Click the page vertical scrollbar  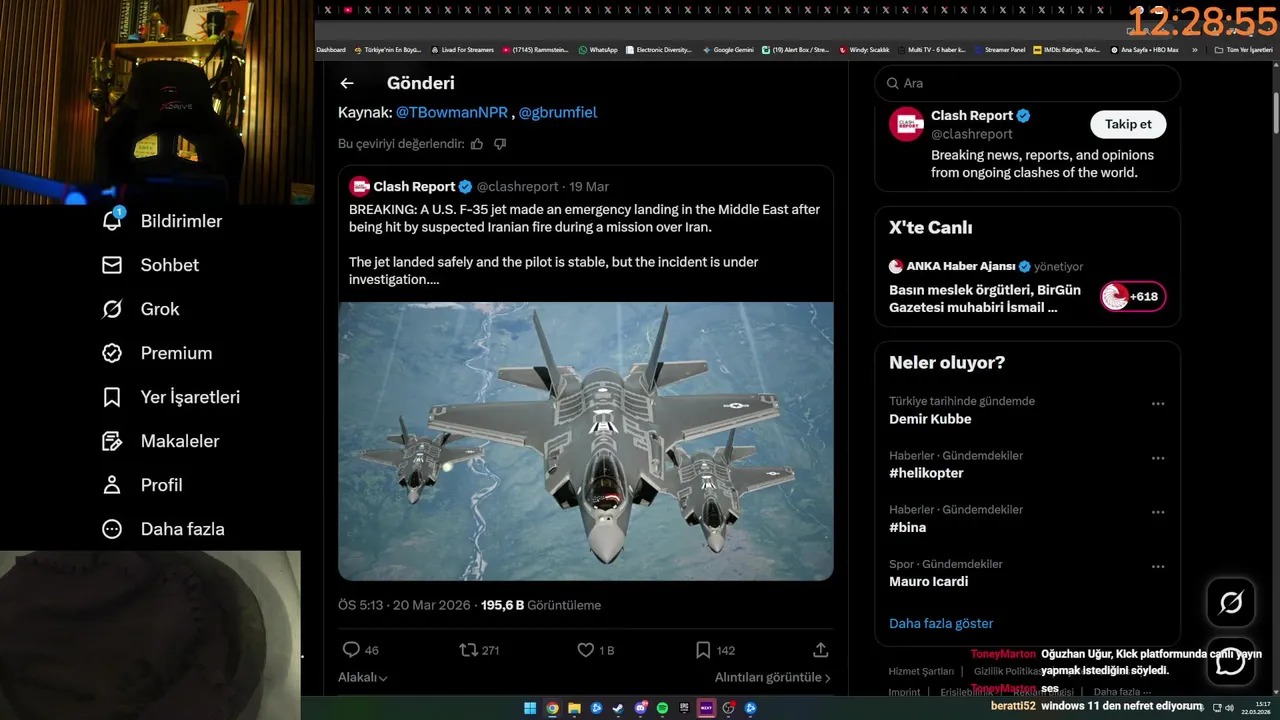click(x=1274, y=113)
